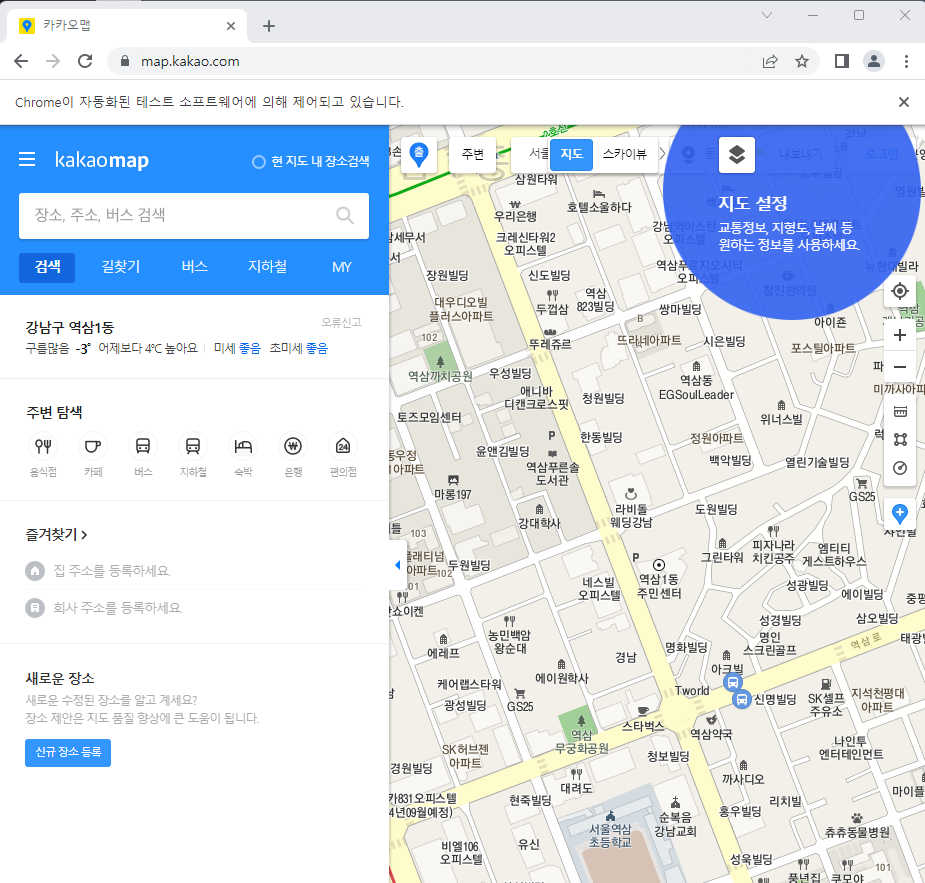The width and height of the screenshot is (925, 883).
Task: Dismiss the Chrome automation info bar
Action: [x=903, y=102]
